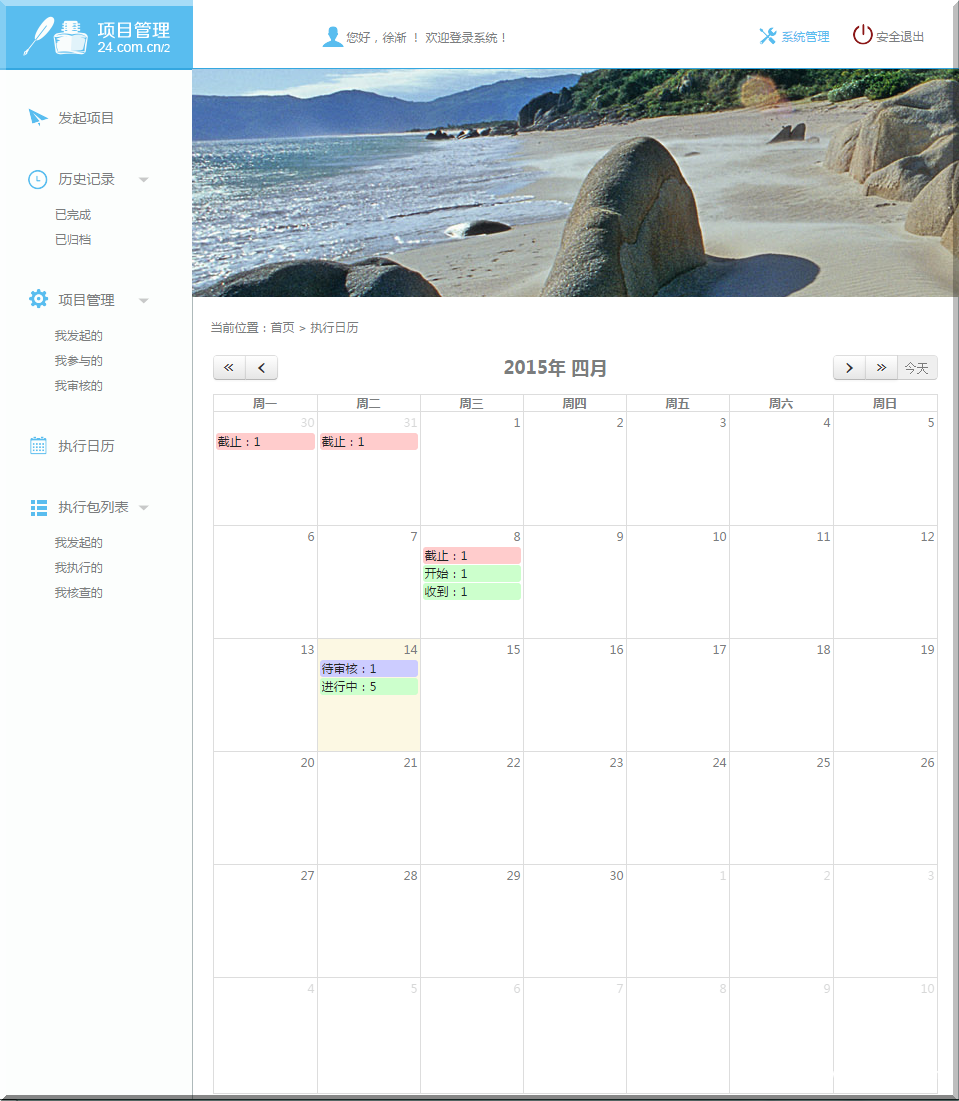Image resolution: width=959 pixels, height=1101 pixels.
Task: Click the gear icon beside 项目管理
Action: (x=38, y=299)
